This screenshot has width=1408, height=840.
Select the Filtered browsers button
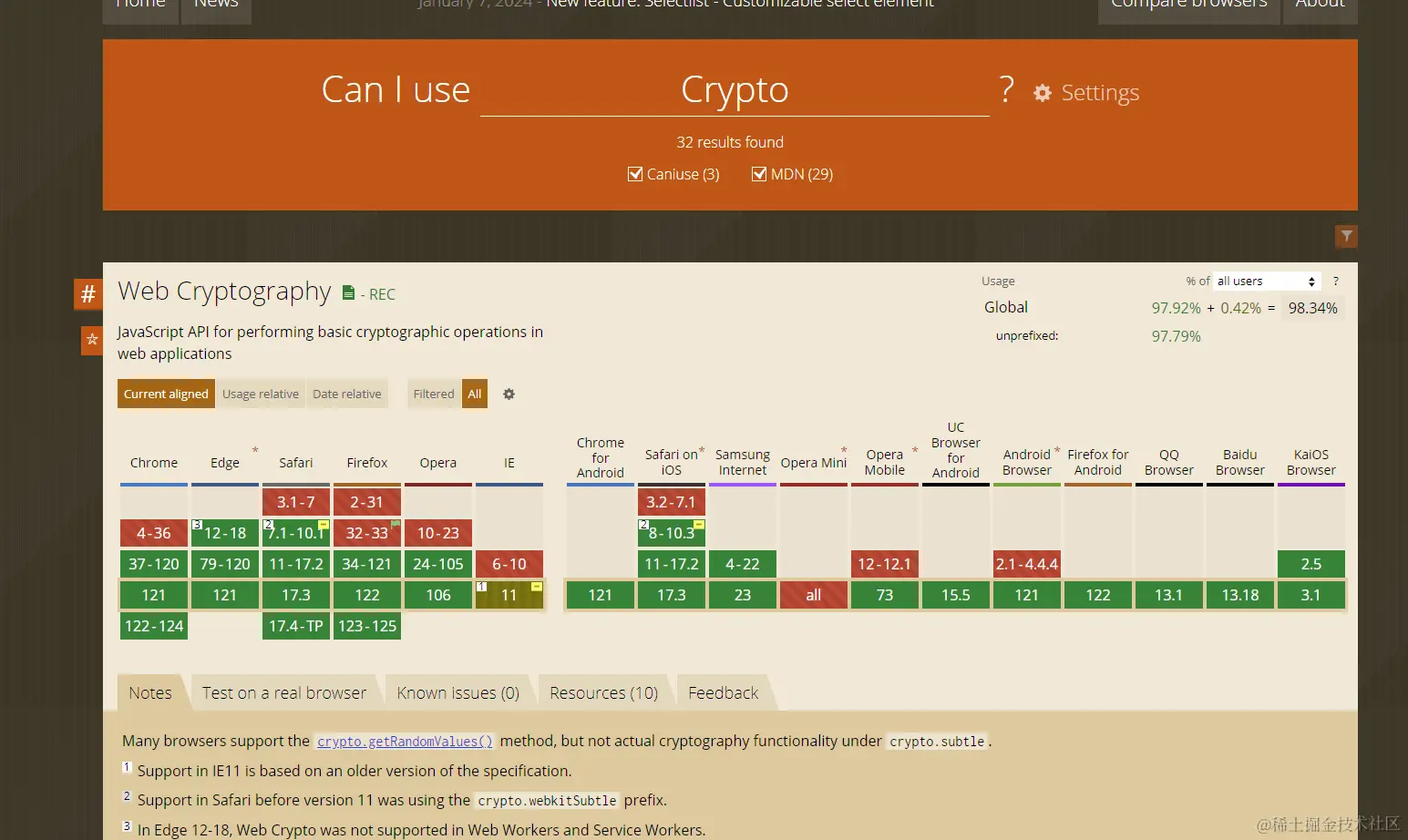[434, 394]
